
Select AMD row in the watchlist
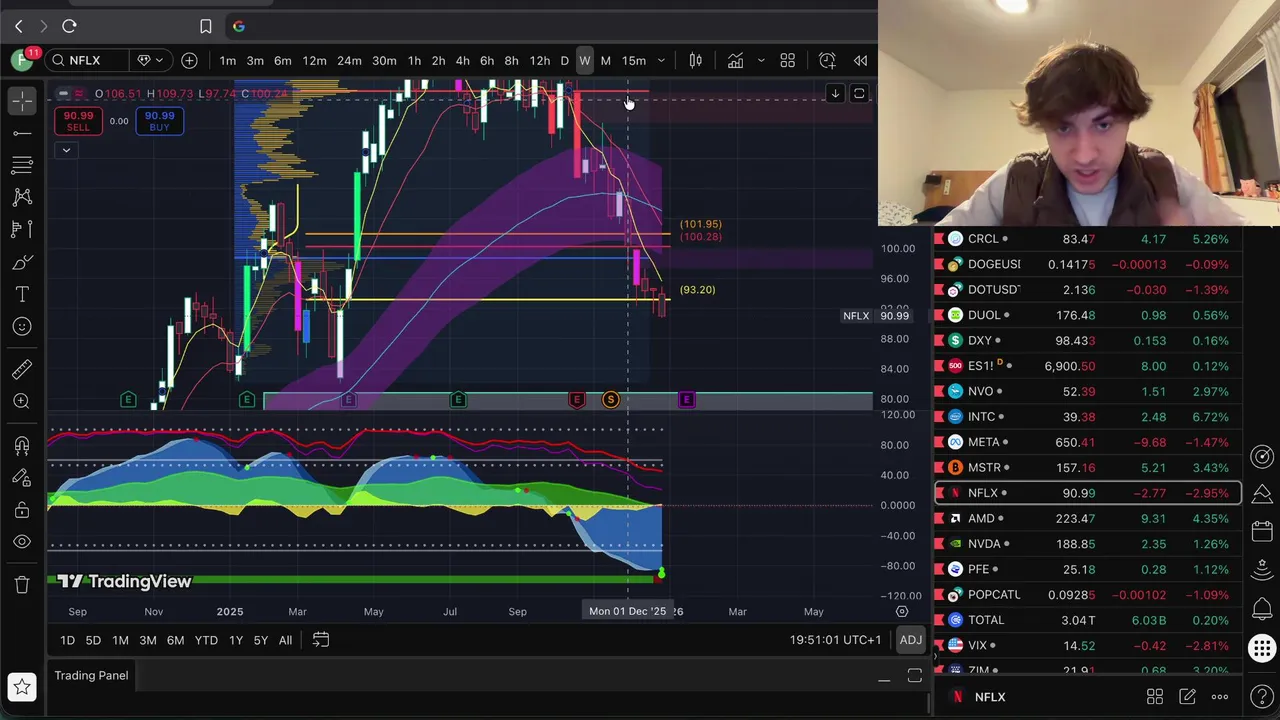(x=1088, y=519)
